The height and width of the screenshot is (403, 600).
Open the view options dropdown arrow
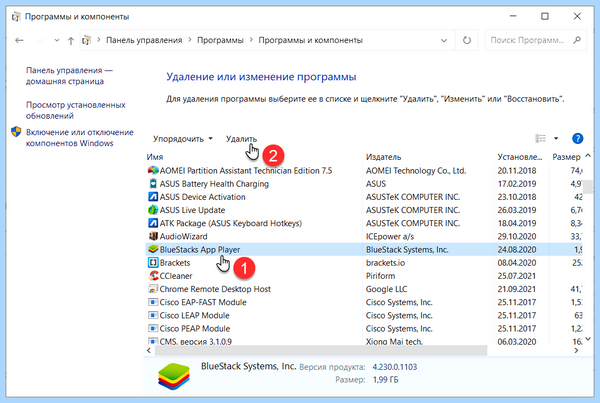tap(556, 138)
